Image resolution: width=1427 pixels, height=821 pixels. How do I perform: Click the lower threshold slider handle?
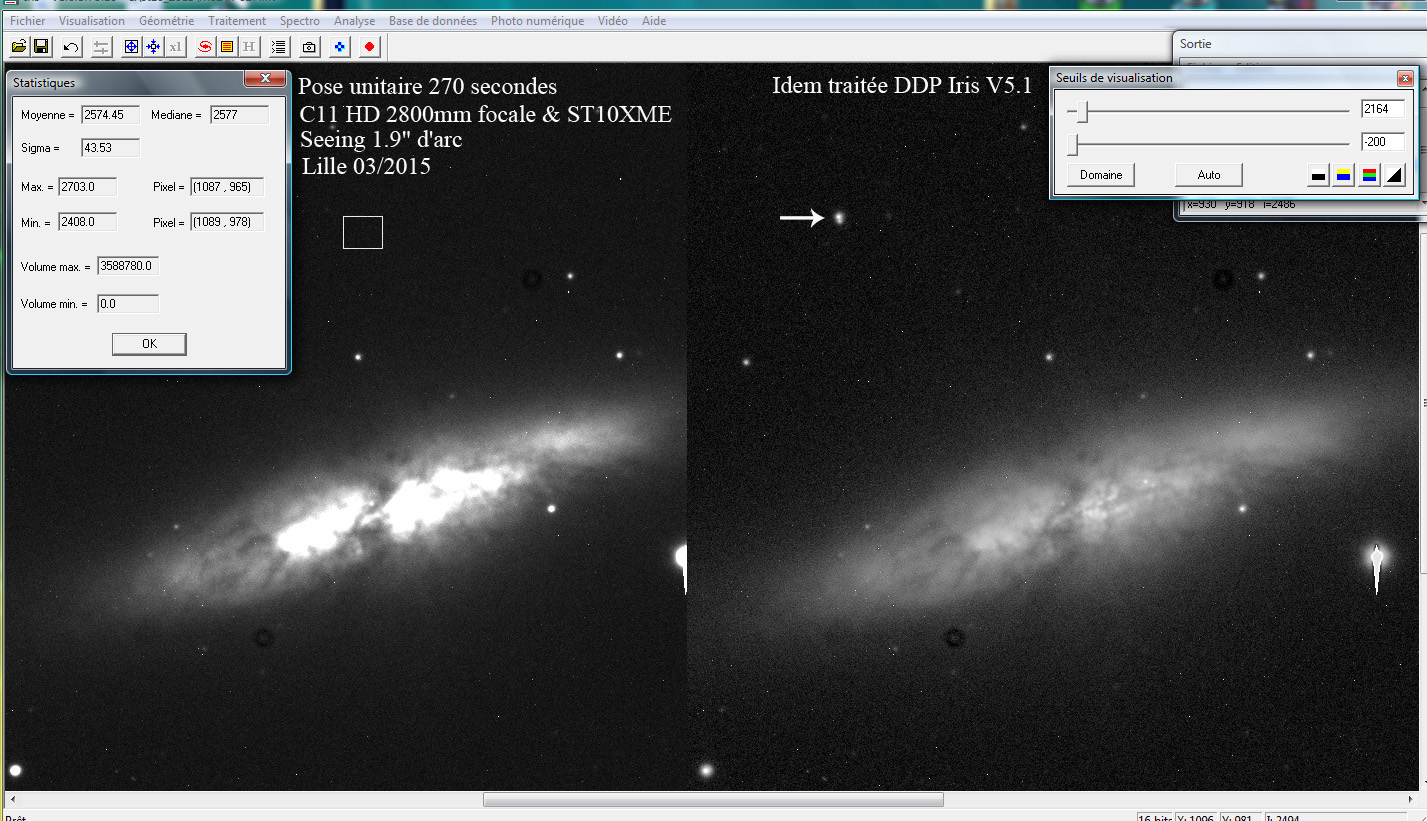(x=1074, y=146)
